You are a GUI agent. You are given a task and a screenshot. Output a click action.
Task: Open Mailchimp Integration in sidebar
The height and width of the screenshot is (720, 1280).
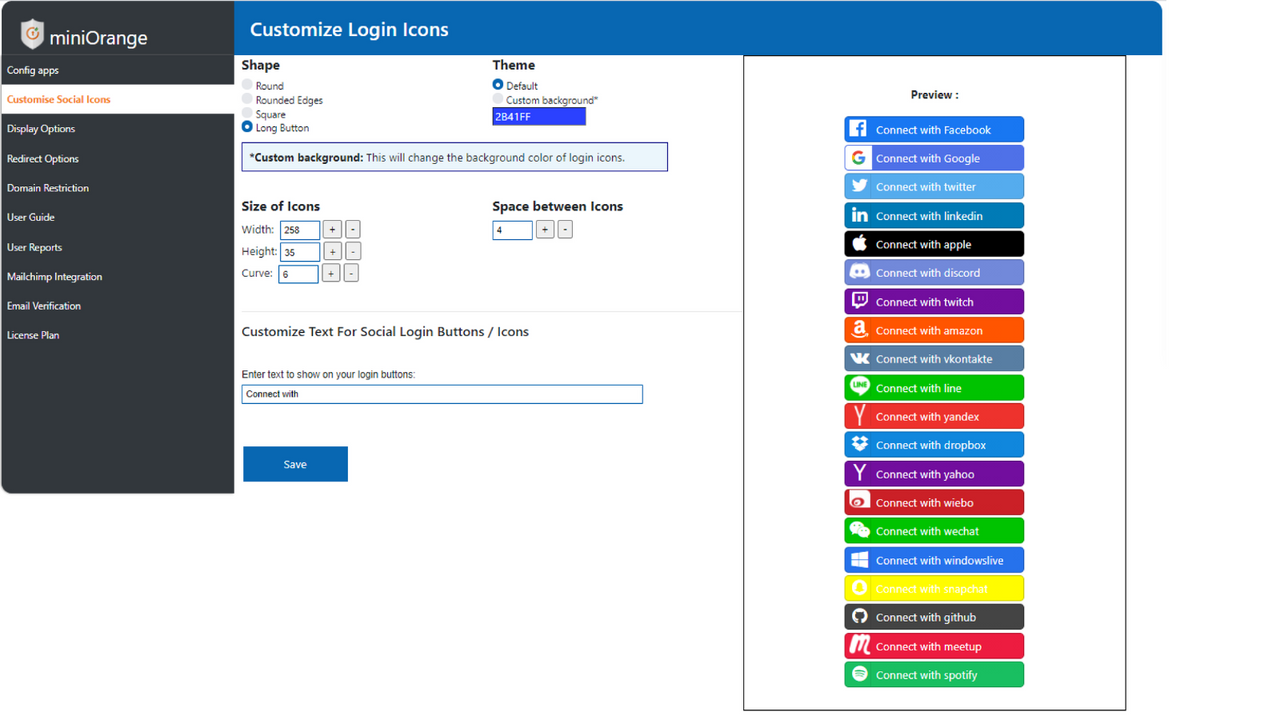coord(117,276)
